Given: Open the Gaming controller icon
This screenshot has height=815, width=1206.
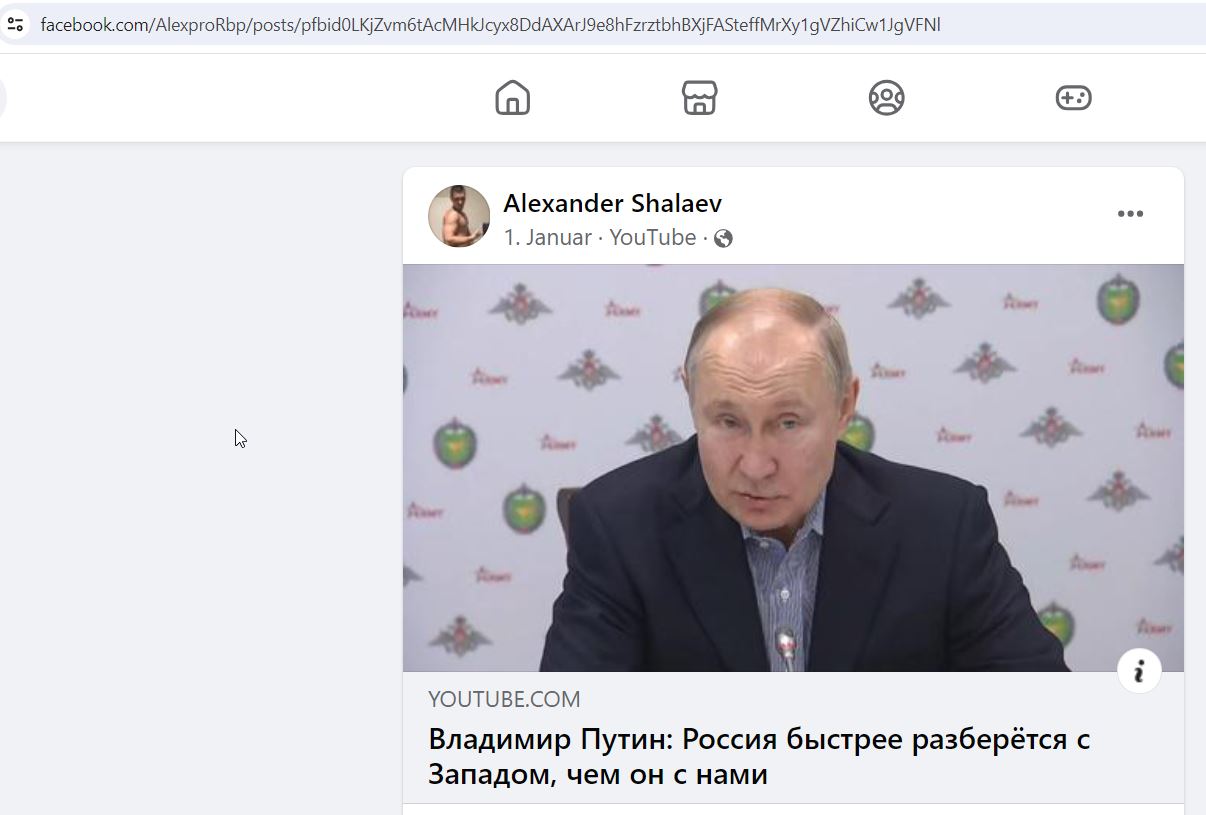Looking at the screenshot, I should 1073,98.
